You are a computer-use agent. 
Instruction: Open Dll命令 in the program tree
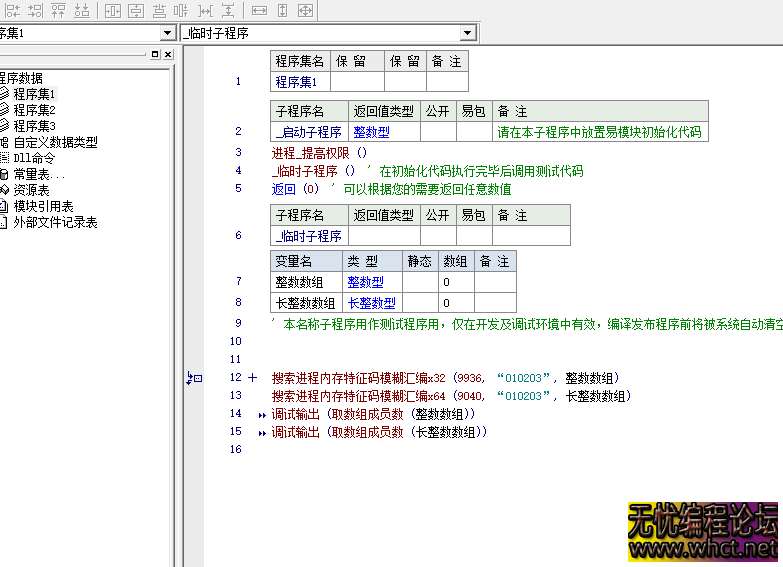coord(34,158)
